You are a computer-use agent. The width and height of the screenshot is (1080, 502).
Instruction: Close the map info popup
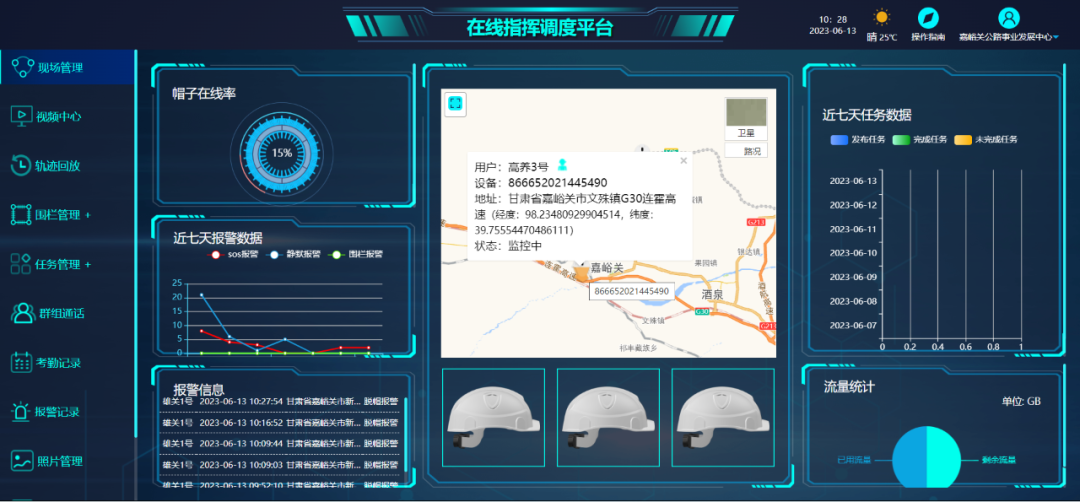[683, 160]
